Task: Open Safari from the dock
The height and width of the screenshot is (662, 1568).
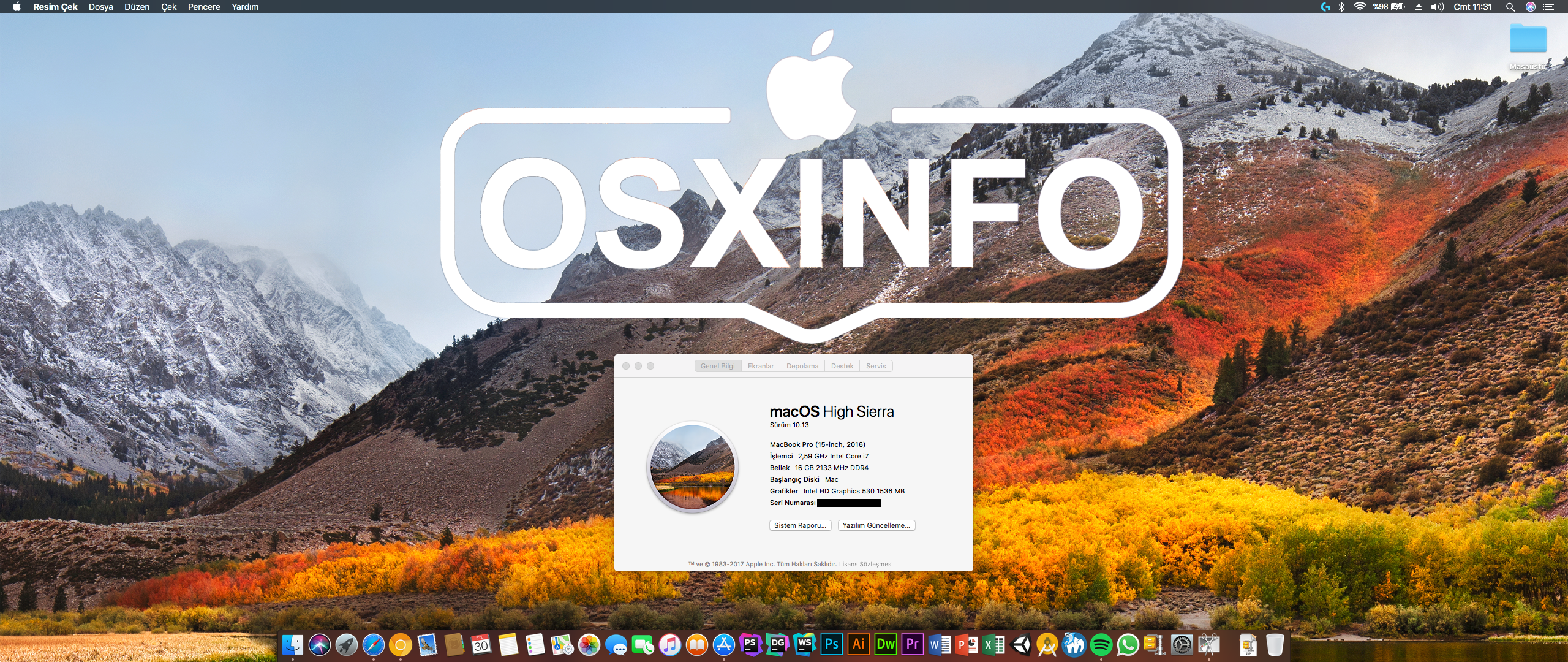Action: [373, 645]
